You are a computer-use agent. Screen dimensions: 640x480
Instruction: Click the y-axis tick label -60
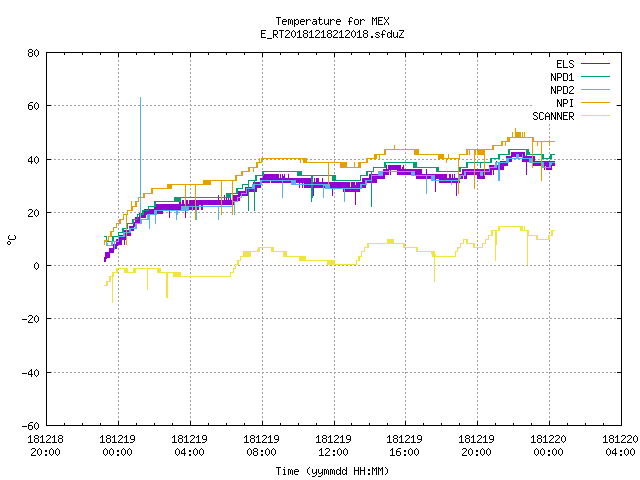[31, 426]
